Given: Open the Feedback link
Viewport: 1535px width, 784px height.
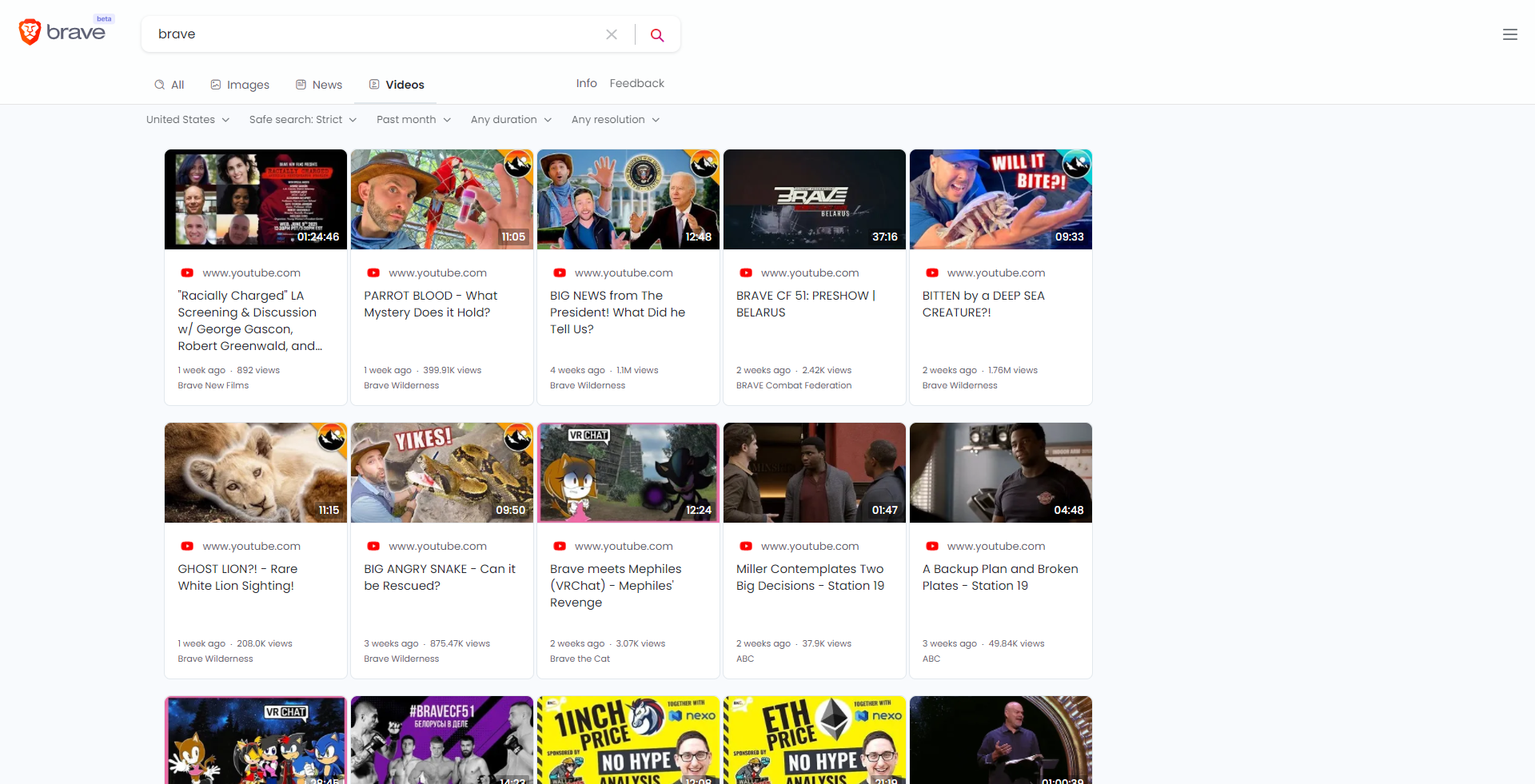Looking at the screenshot, I should 636,83.
